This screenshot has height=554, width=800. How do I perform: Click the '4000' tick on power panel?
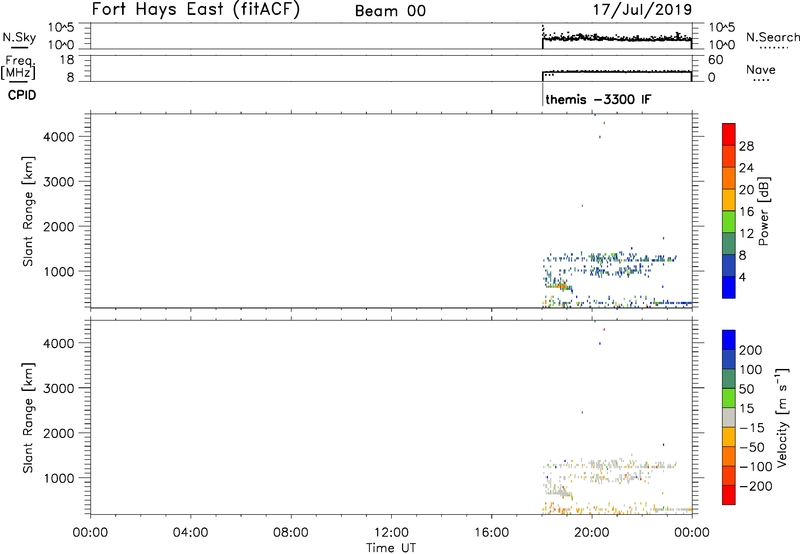click(x=59, y=137)
